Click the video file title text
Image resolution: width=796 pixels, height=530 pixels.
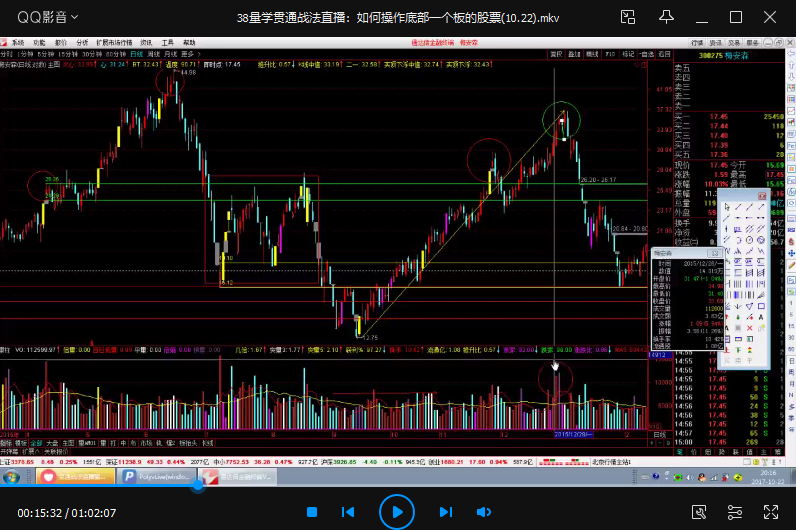(397, 18)
